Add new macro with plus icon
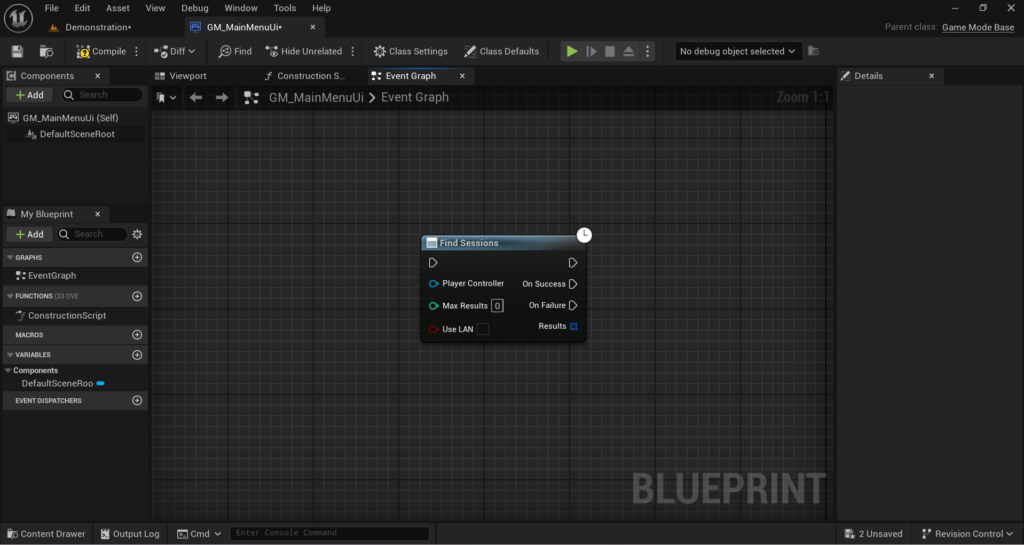Image resolution: width=1024 pixels, height=545 pixels. click(137, 335)
